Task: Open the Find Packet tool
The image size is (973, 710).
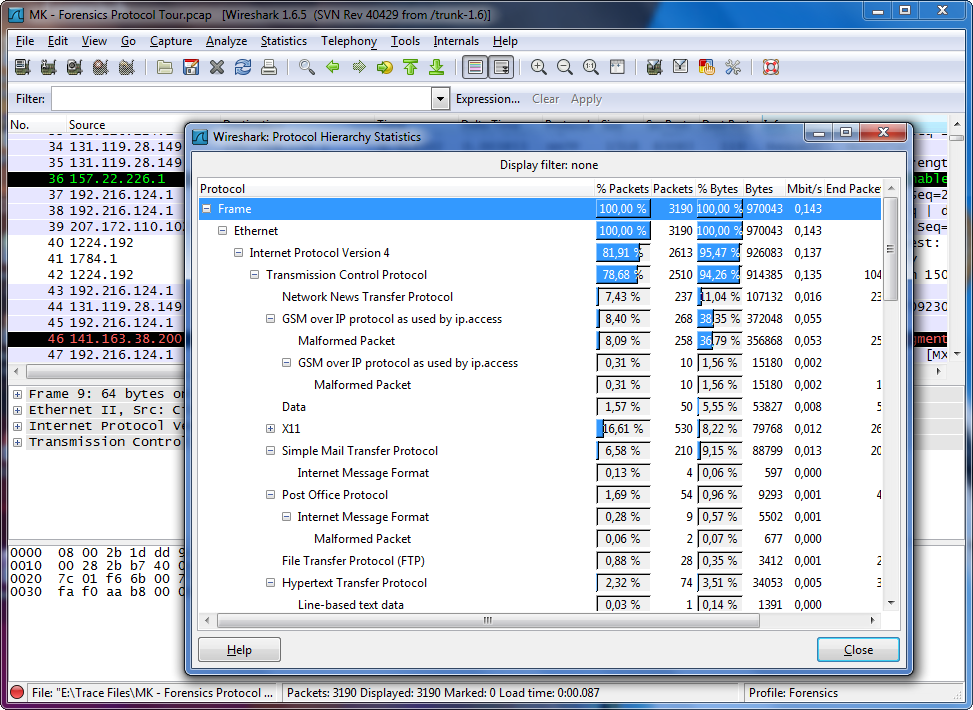Action: [306, 67]
